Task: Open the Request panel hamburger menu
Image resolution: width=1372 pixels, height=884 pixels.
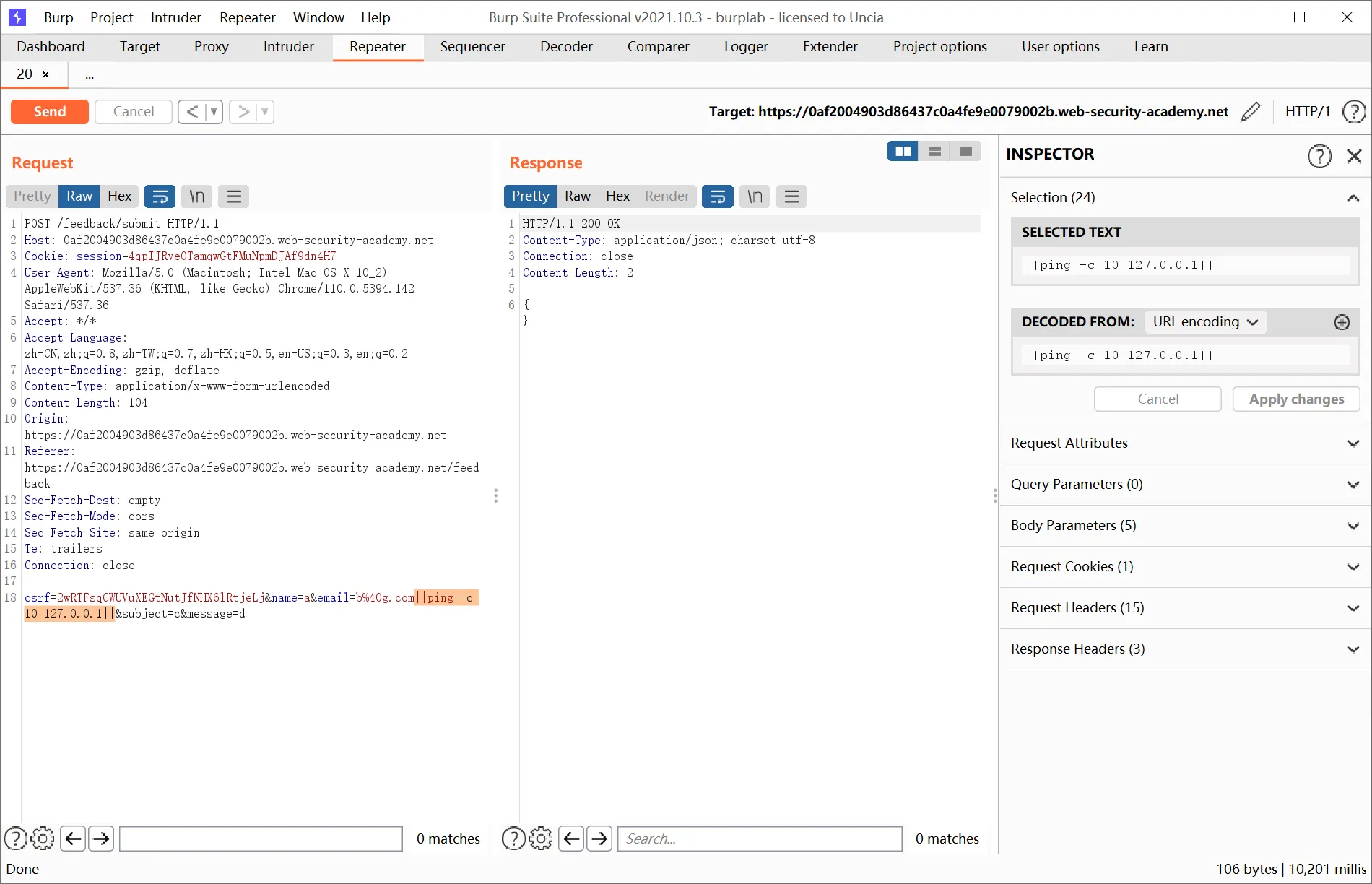Action: click(x=233, y=196)
